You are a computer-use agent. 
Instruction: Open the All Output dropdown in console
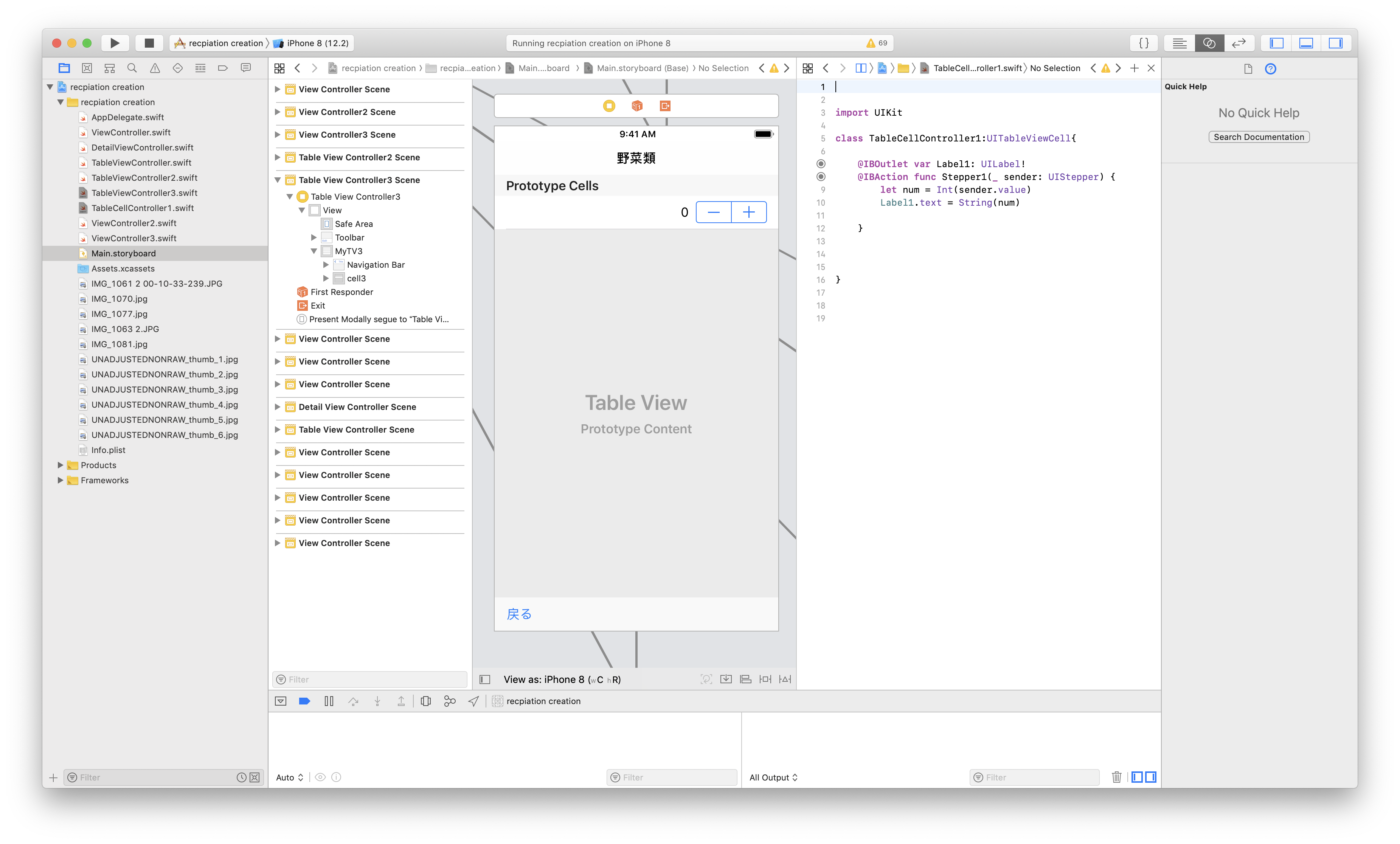pyautogui.click(x=773, y=777)
